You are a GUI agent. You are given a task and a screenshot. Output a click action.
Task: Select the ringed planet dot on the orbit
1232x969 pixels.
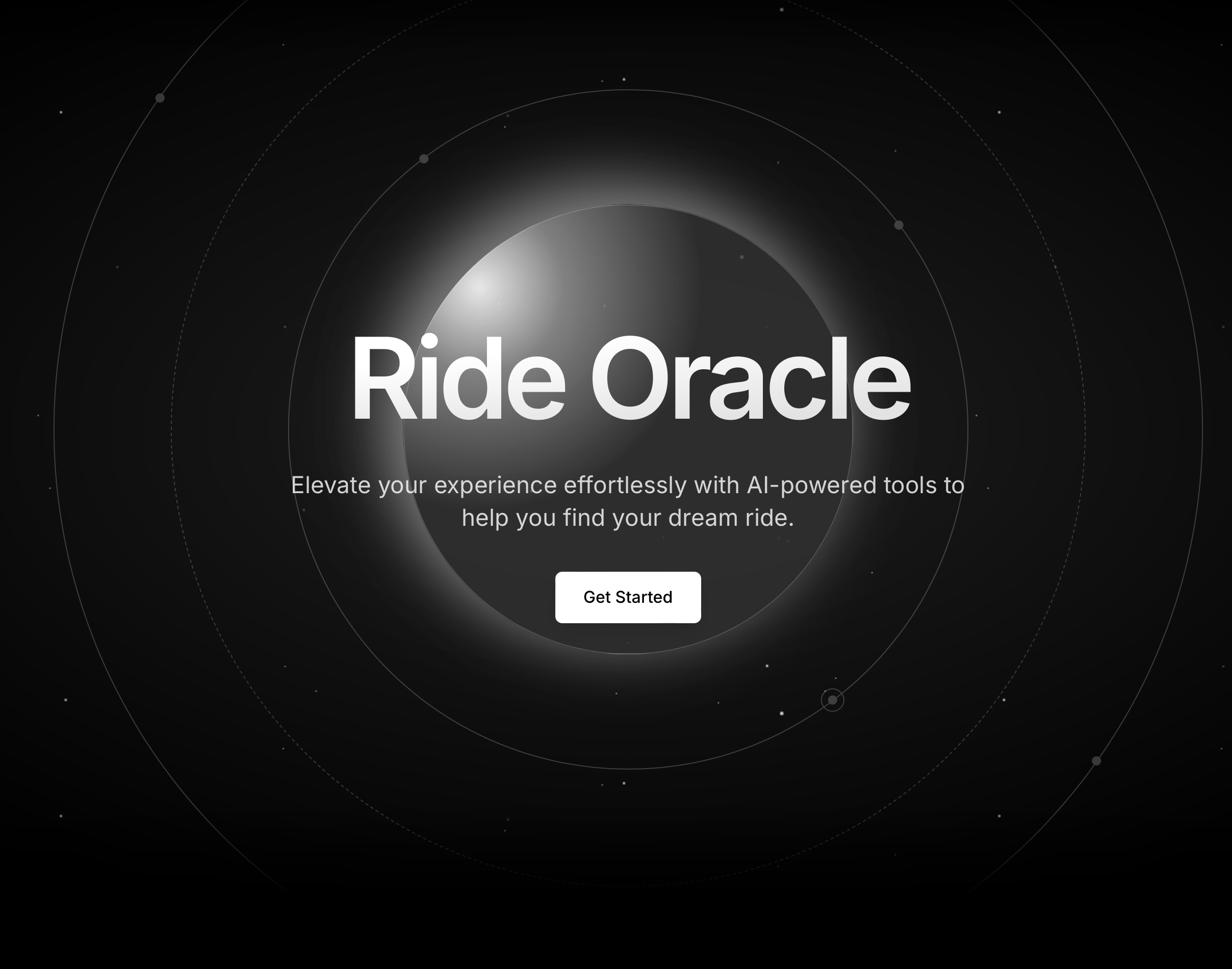(832, 700)
